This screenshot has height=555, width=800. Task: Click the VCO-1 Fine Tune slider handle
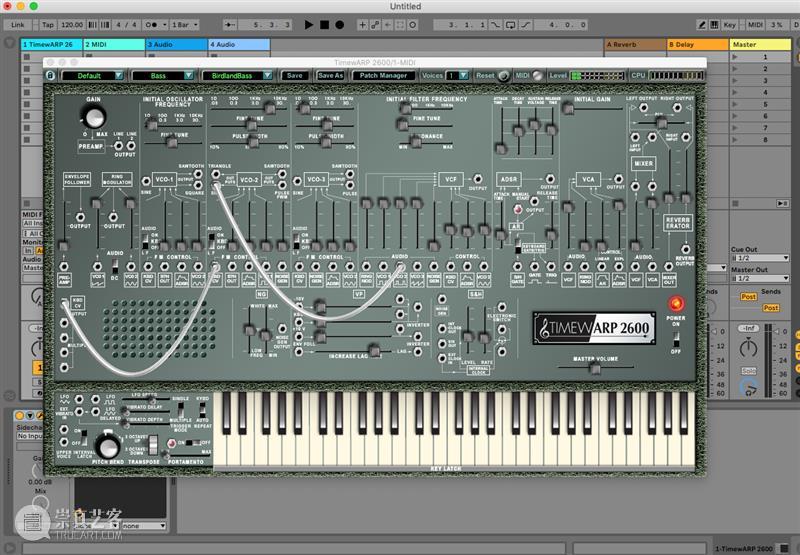click(172, 142)
